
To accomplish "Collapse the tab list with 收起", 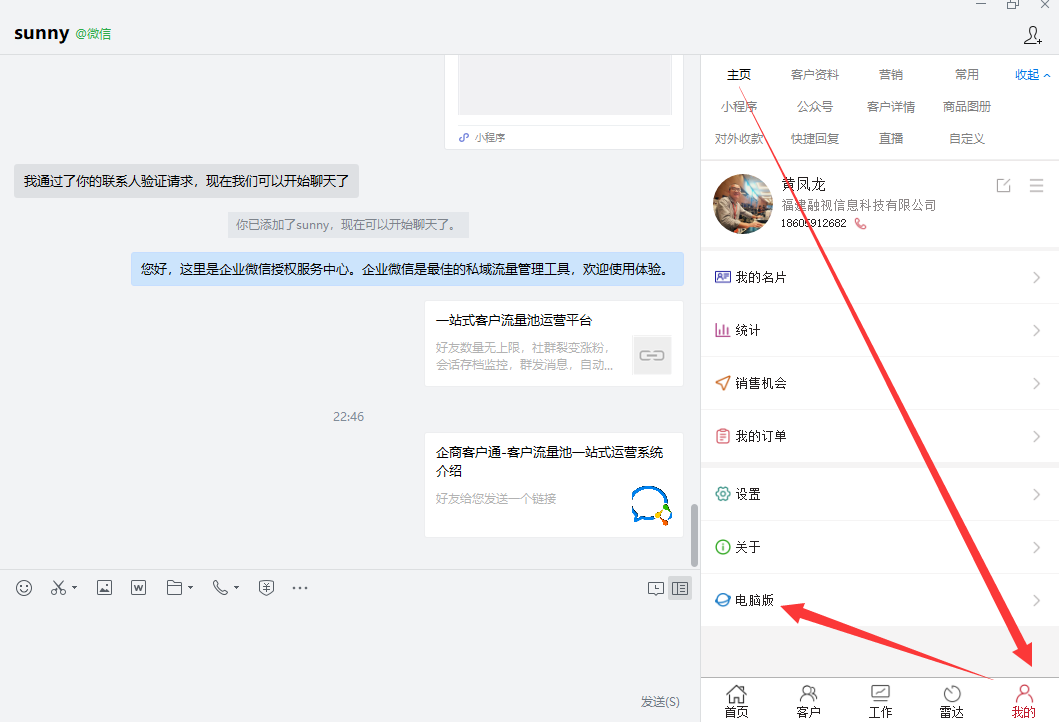I will pyautogui.click(x=1032, y=74).
